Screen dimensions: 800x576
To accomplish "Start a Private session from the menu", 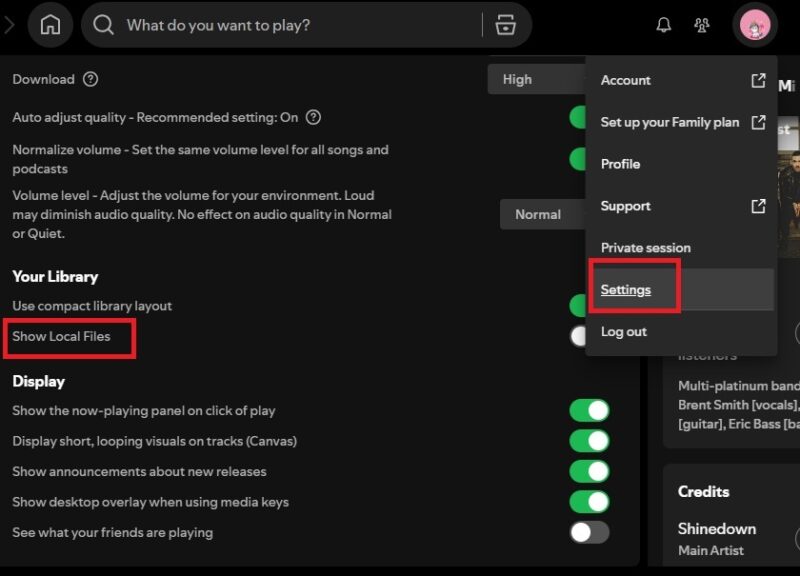I will (x=645, y=247).
